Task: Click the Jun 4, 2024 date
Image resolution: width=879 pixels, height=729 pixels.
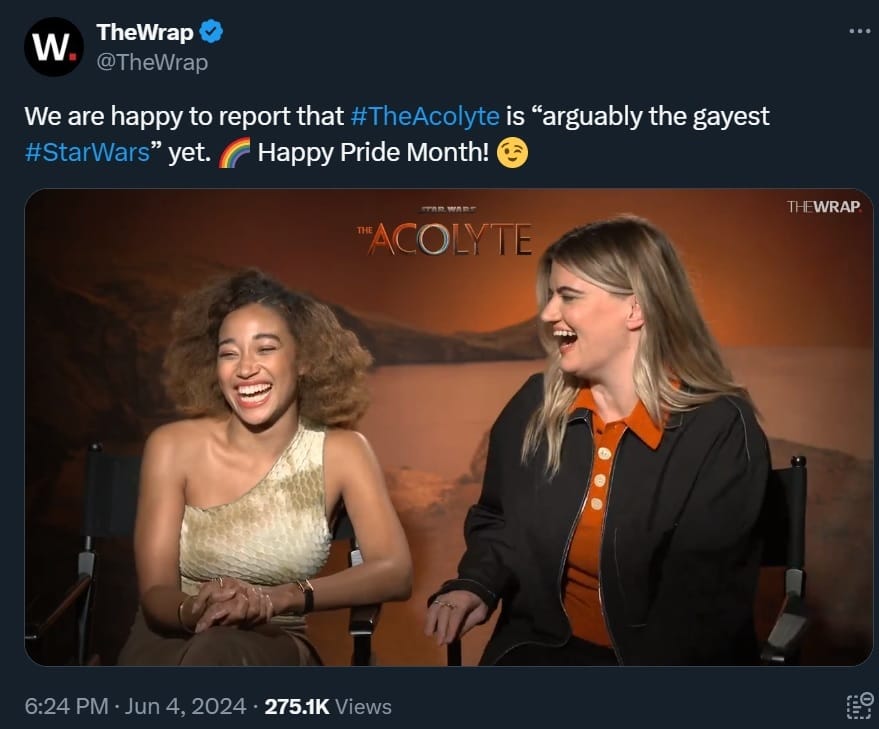Action: [185, 706]
